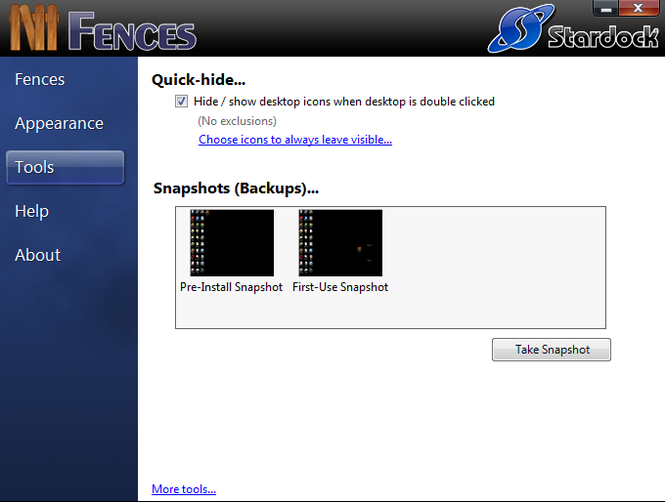This screenshot has width=665, height=502.
Task: Click the 'Snapshots (Backups)...' heading
Action: pos(236,188)
